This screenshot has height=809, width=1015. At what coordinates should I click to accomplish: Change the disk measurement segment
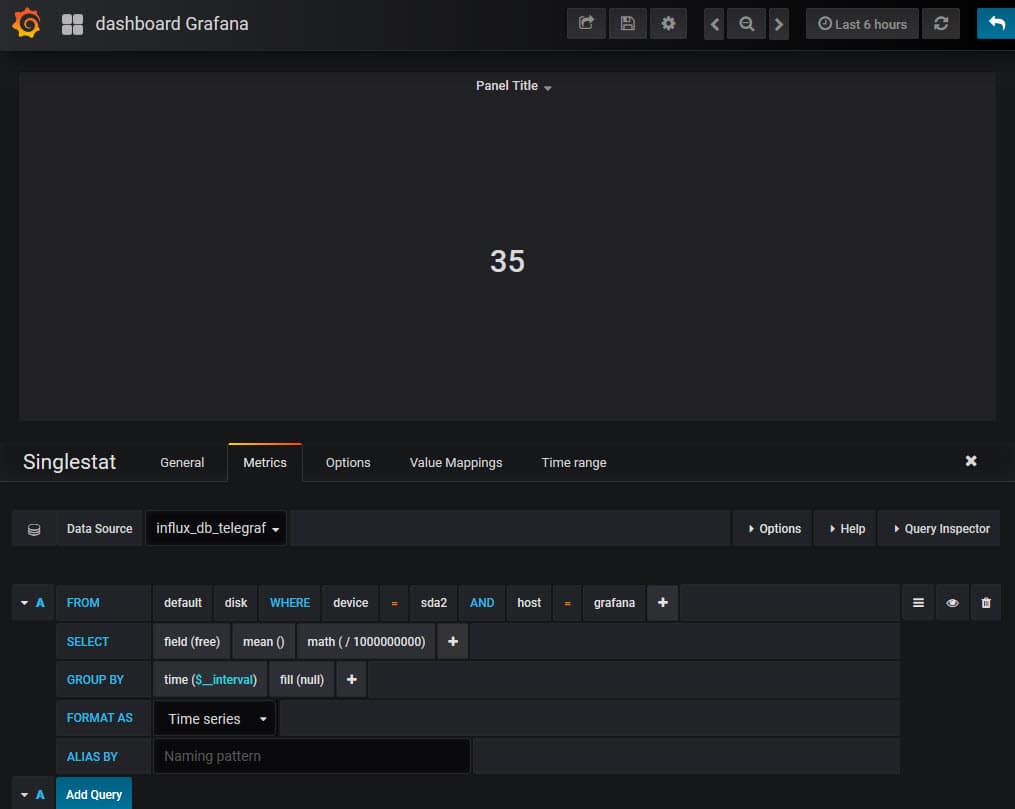(x=236, y=603)
